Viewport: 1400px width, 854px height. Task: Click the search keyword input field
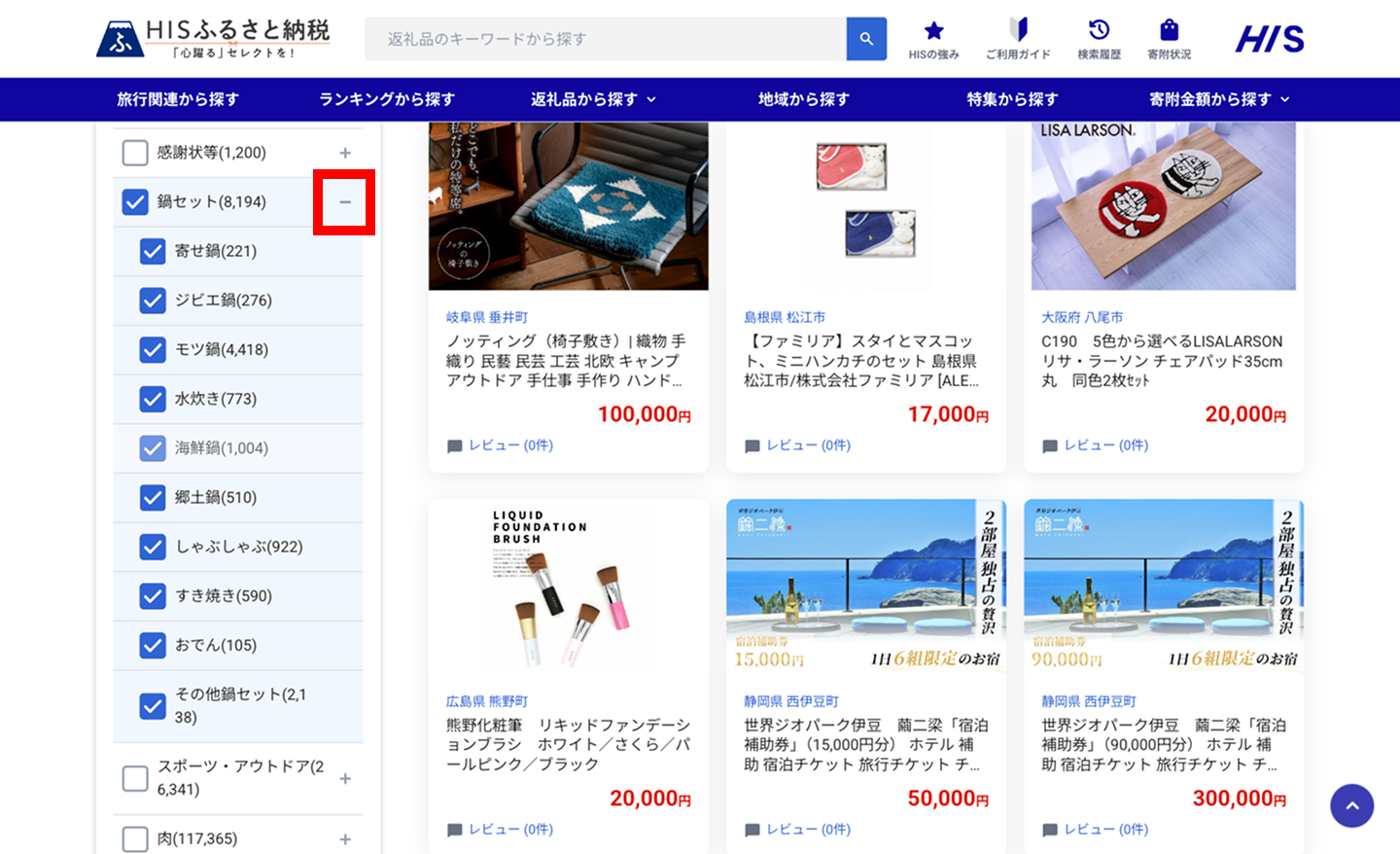(603, 38)
